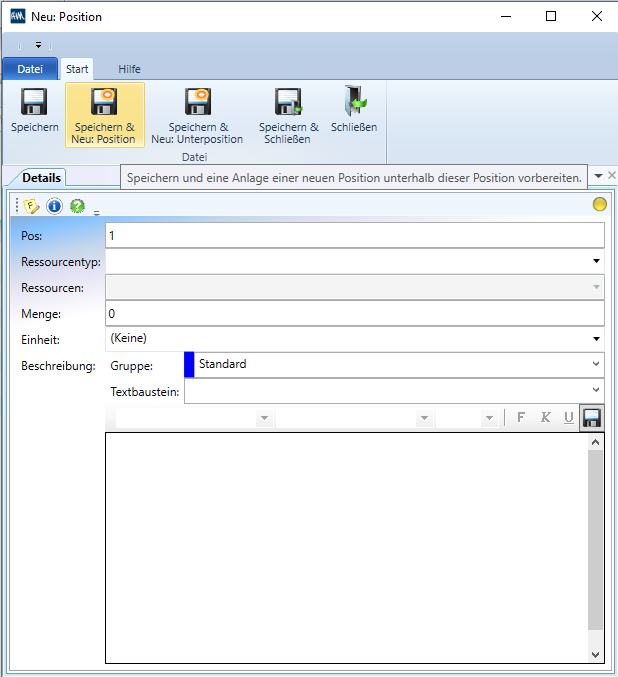Click the yellow F note icon
618x677 pixels.
[32, 206]
